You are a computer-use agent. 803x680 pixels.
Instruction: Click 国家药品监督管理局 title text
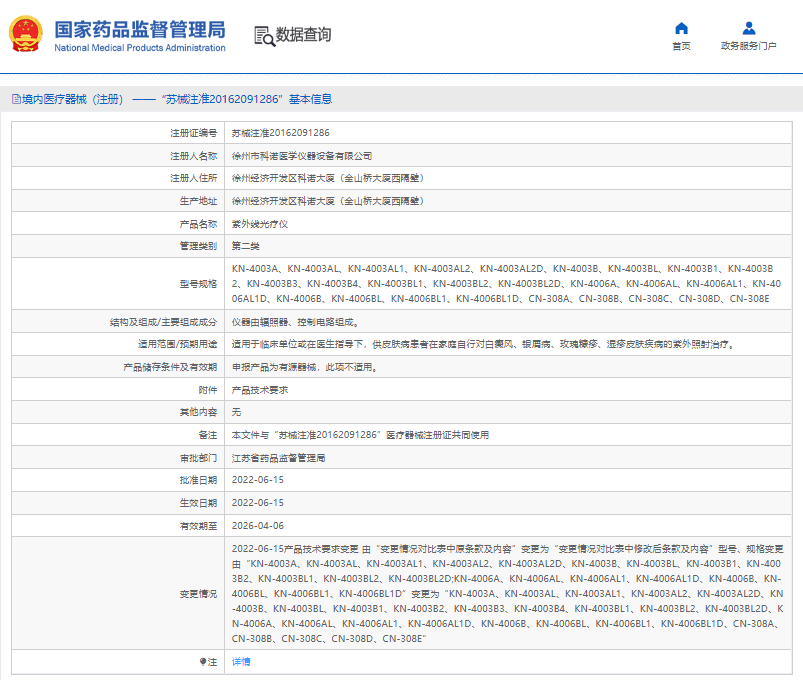140,30
